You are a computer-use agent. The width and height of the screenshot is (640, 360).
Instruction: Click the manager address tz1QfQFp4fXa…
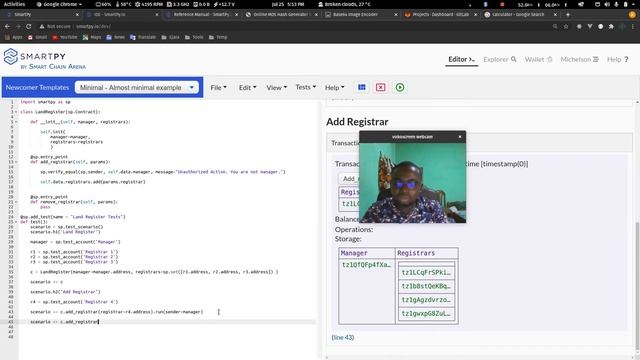366,265
